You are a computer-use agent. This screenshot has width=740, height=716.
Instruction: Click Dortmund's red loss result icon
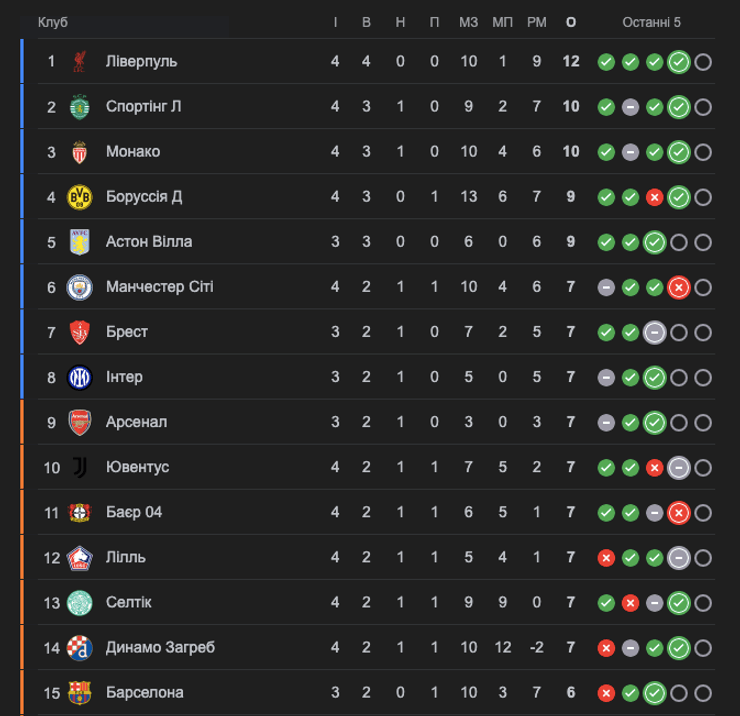[654, 197]
